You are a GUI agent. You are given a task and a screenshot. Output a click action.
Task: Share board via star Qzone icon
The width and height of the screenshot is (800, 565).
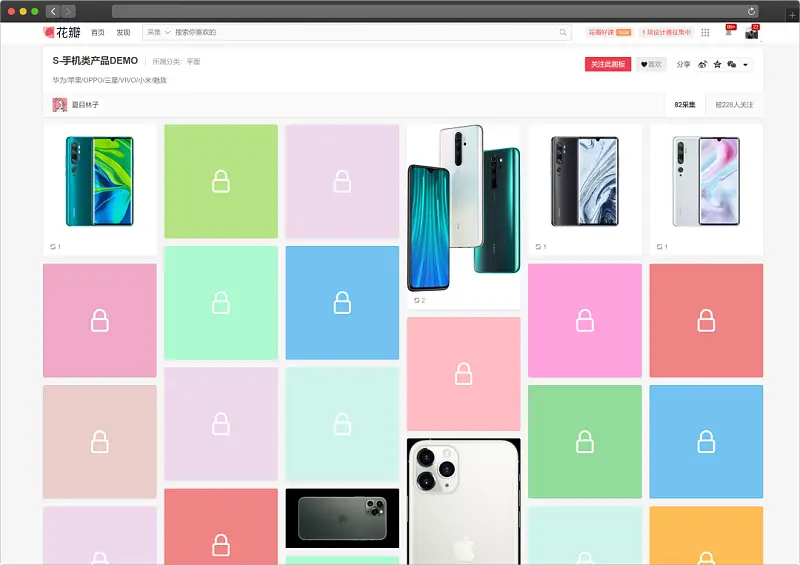[x=717, y=64]
